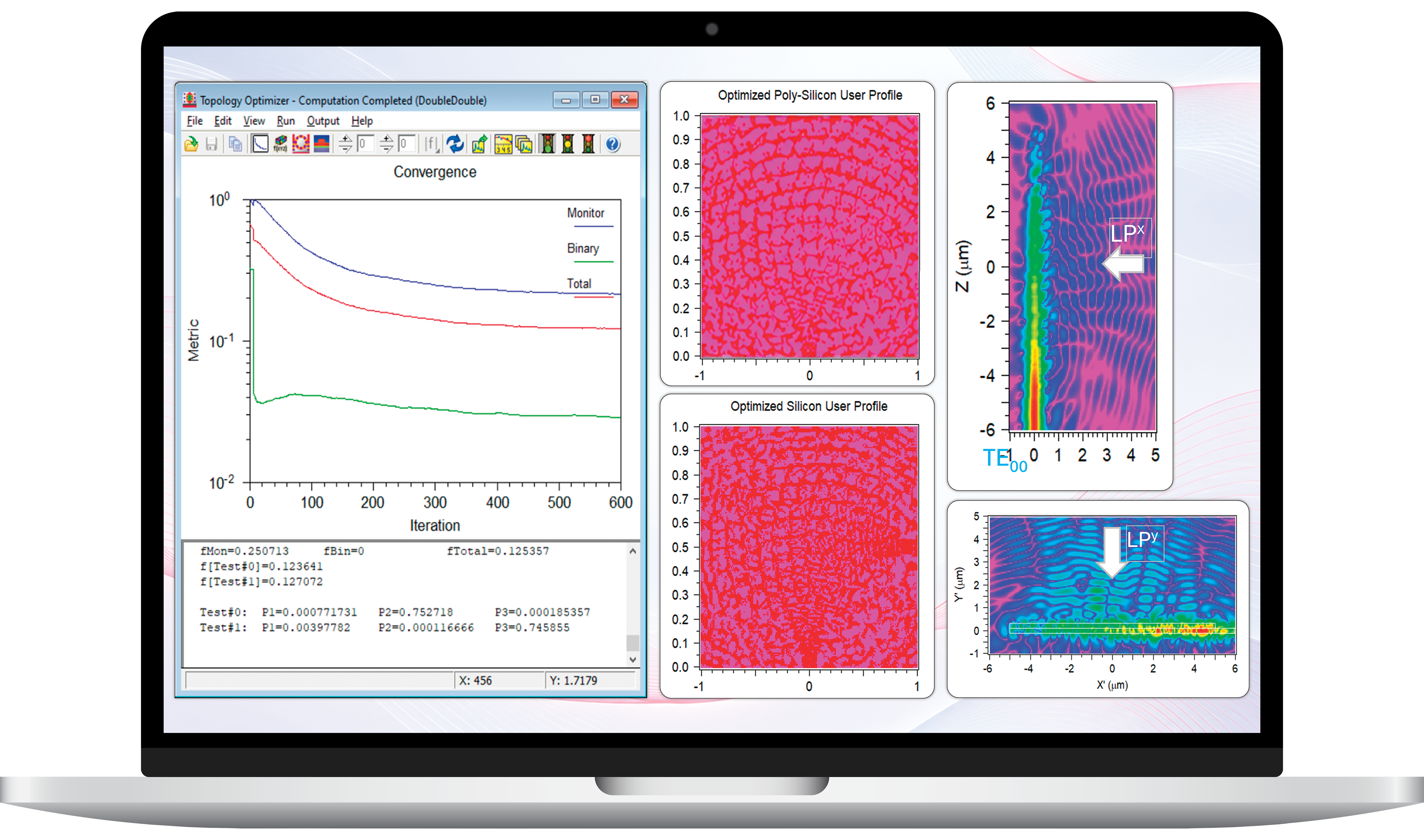Click the second numeric input box showing 0
Screen dimensions: 1424x840
[407, 144]
